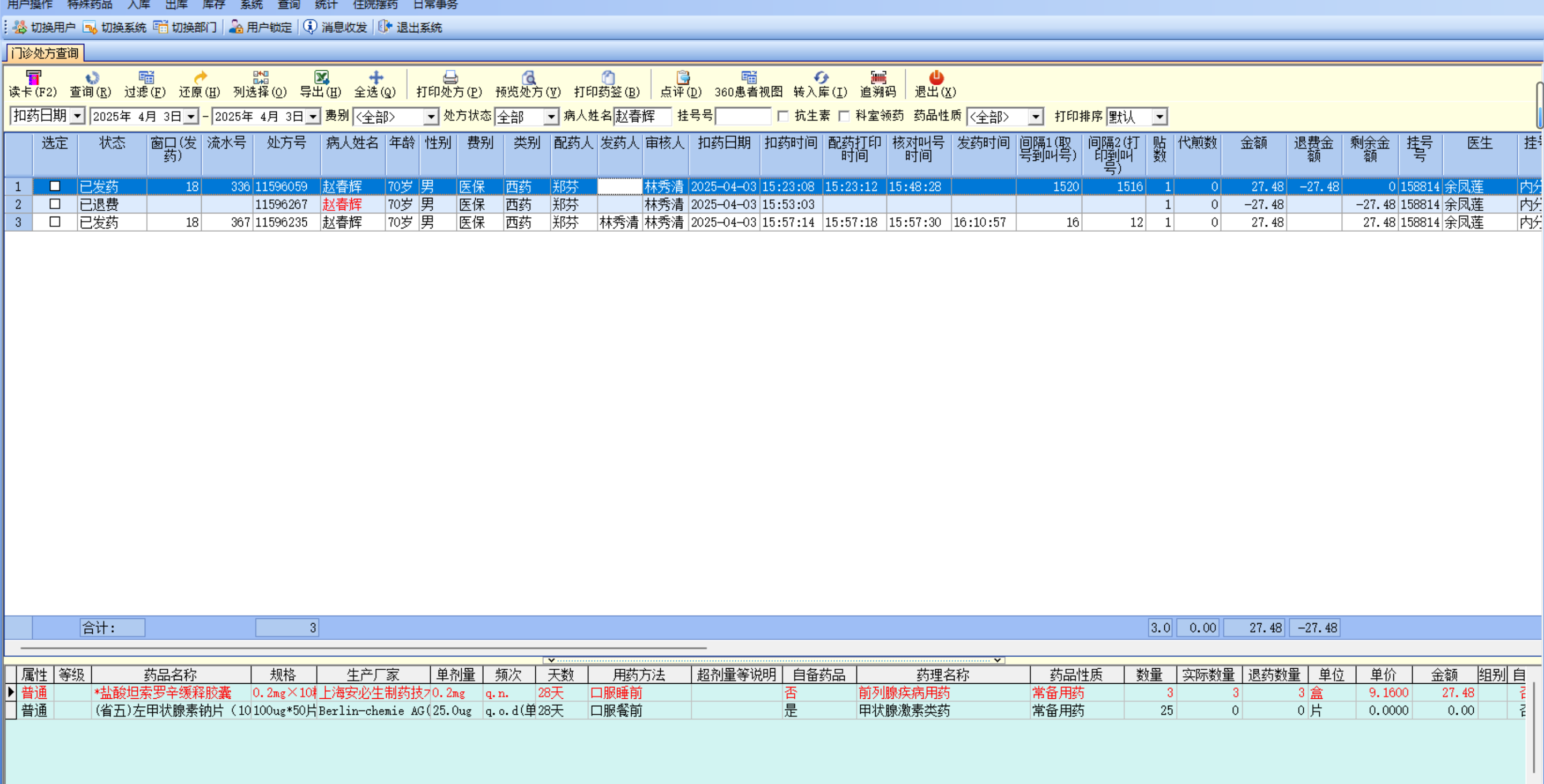Image resolution: width=1544 pixels, height=784 pixels.
Task: Click the 打印处方(P) printer icon
Action: click(x=449, y=77)
